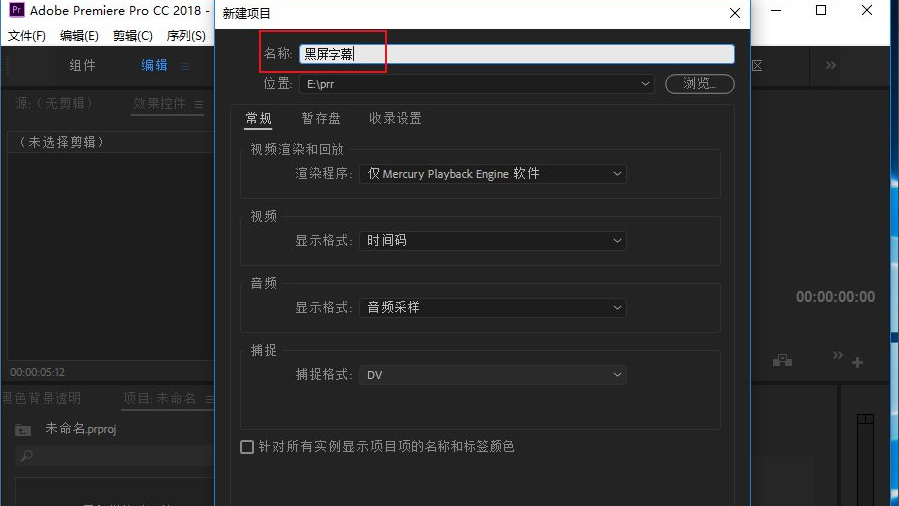The width and height of the screenshot is (899, 506).
Task: Click the Premiere Pro app icon in title bar
Action: pos(15,11)
